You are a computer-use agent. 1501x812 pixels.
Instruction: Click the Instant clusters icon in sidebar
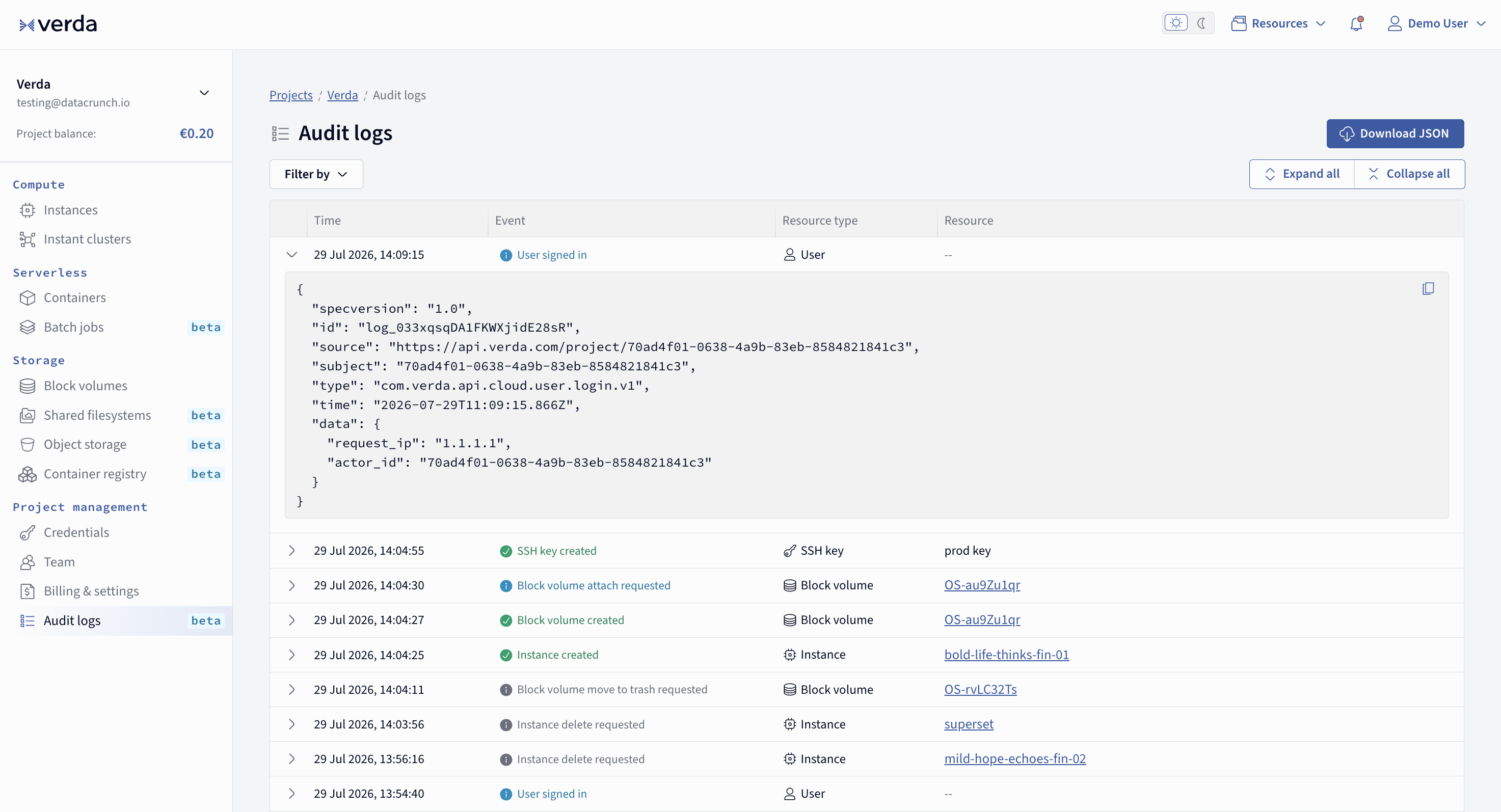click(28, 239)
